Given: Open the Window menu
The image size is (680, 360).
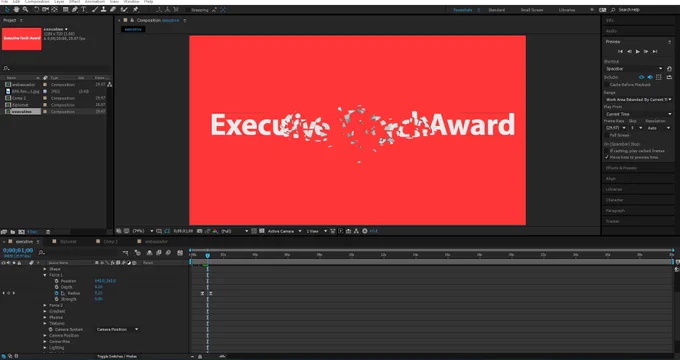Looking at the screenshot, I should [131, 2].
